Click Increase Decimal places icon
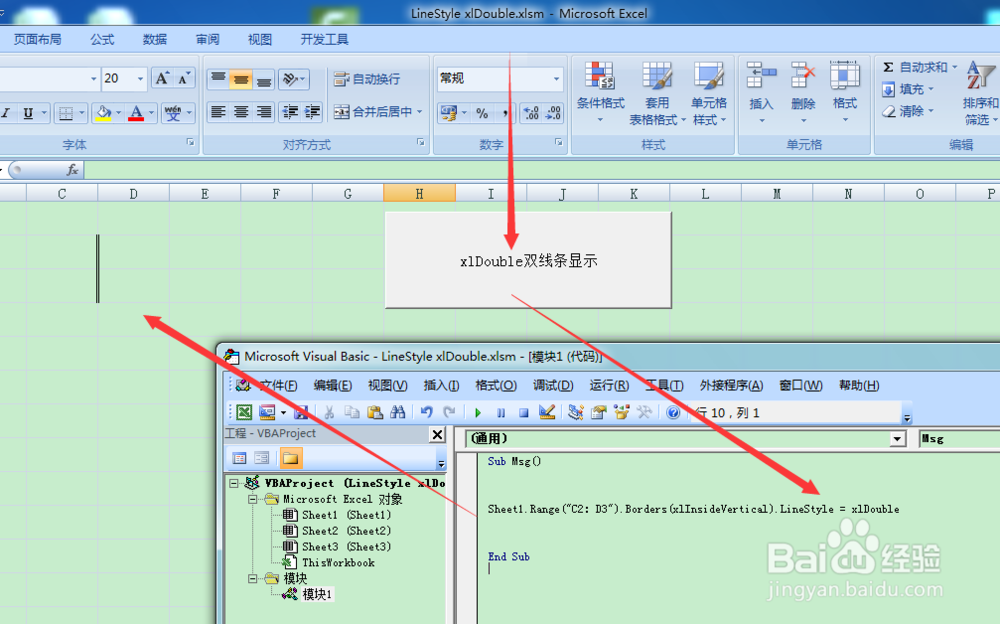This screenshot has width=1000, height=624. tap(530, 113)
